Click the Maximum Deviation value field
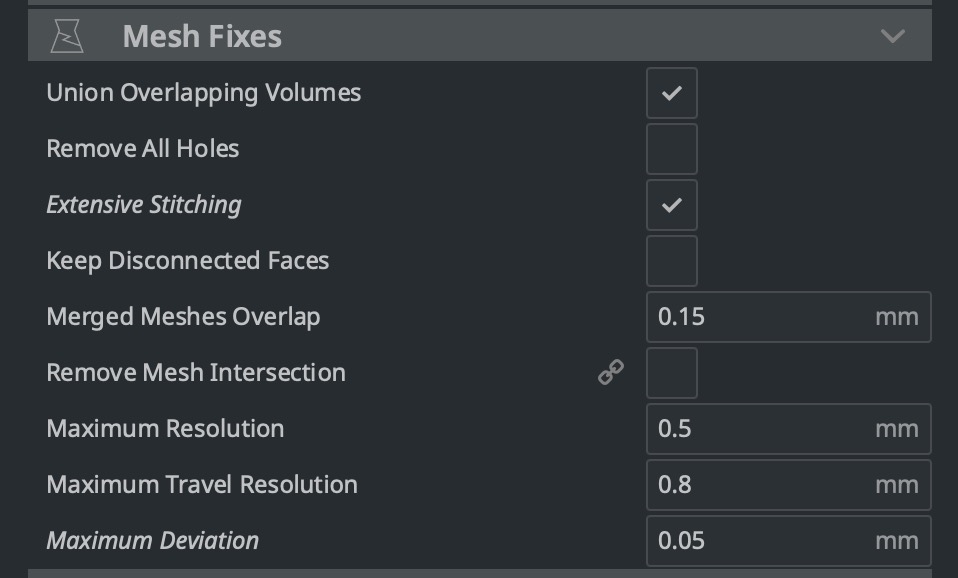This screenshot has height=578, width=958. coord(788,541)
